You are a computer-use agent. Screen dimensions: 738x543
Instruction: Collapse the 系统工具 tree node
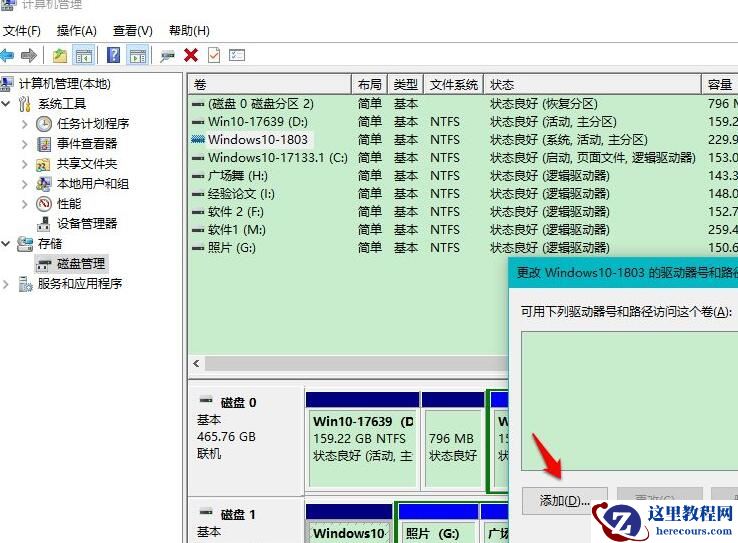point(6,104)
